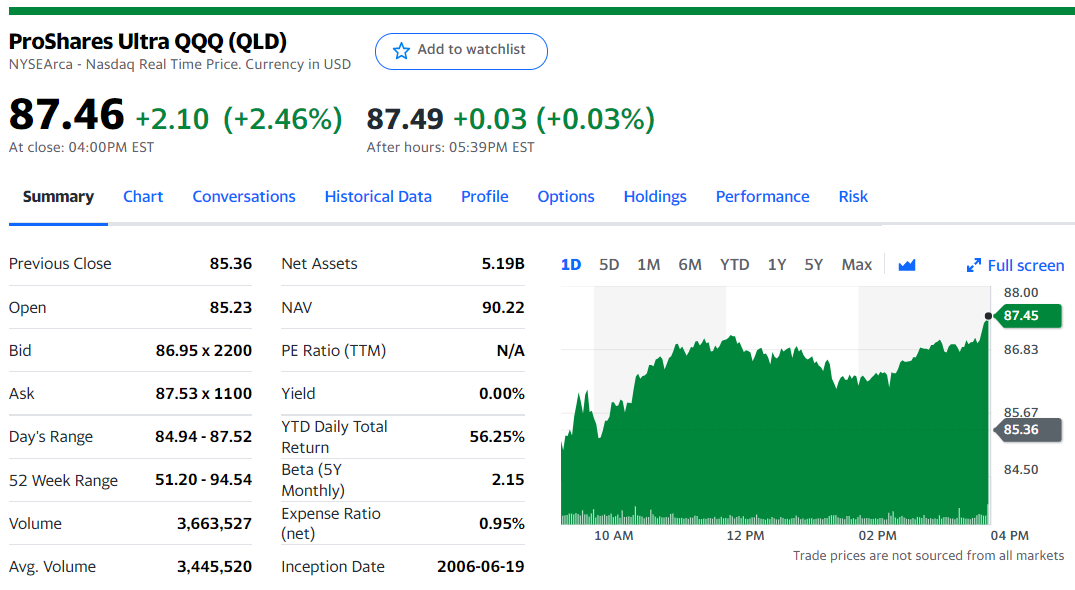The width and height of the screenshot is (1075, 590).
Task: Click the Yield value 0.00%
Action: click(502, 394)
